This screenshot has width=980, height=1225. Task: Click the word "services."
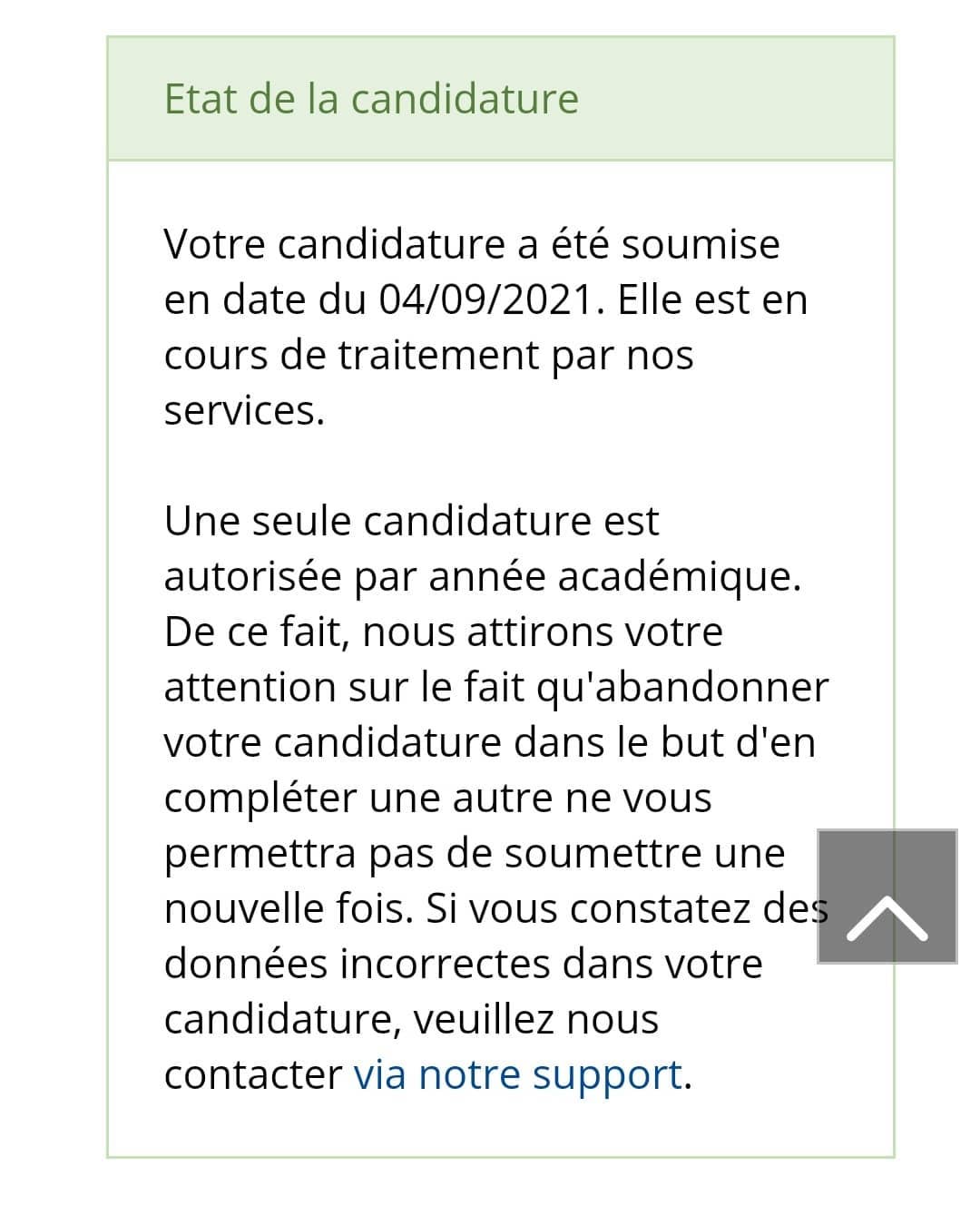244,410
